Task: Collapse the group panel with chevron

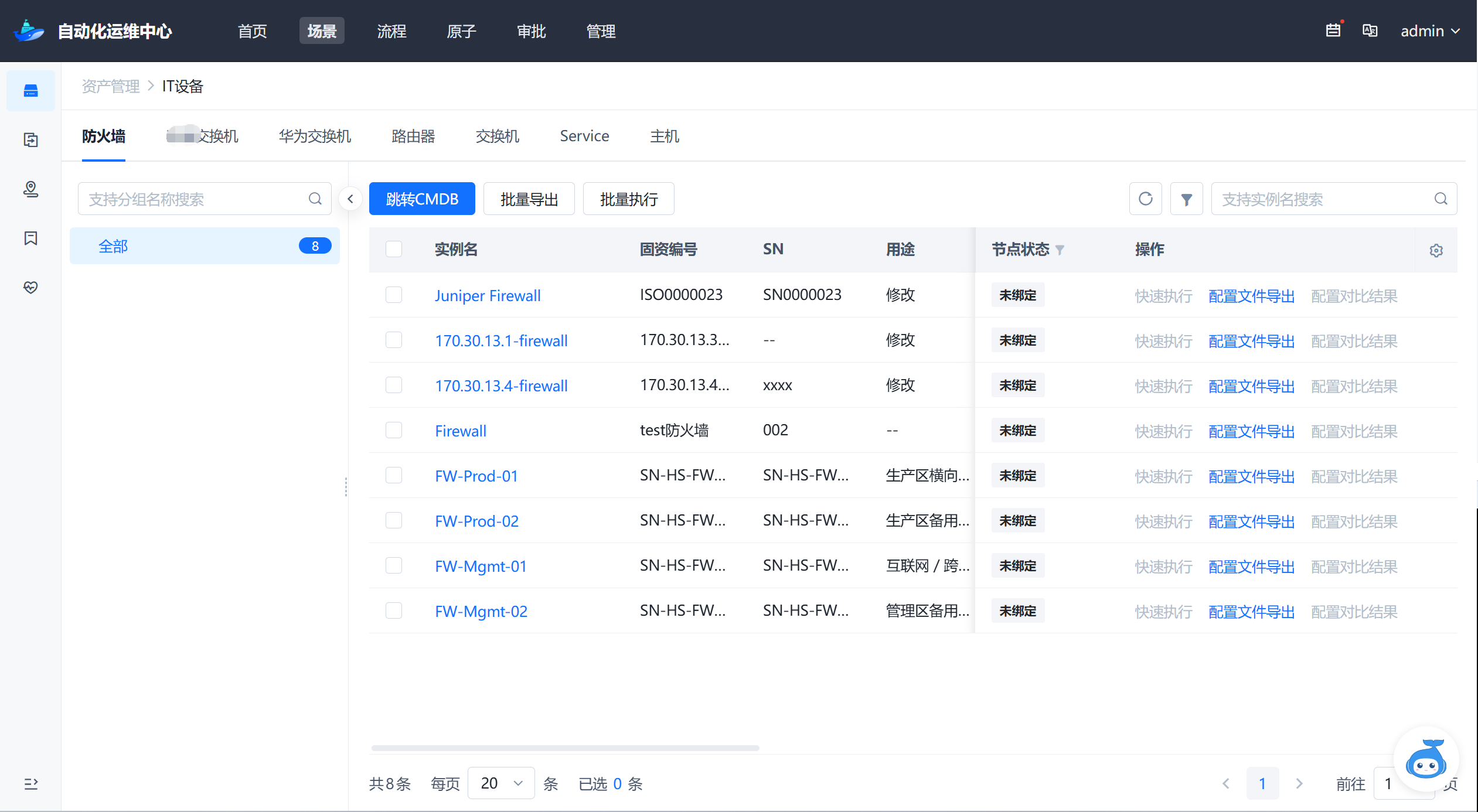Action: click(x=350, y=199)
